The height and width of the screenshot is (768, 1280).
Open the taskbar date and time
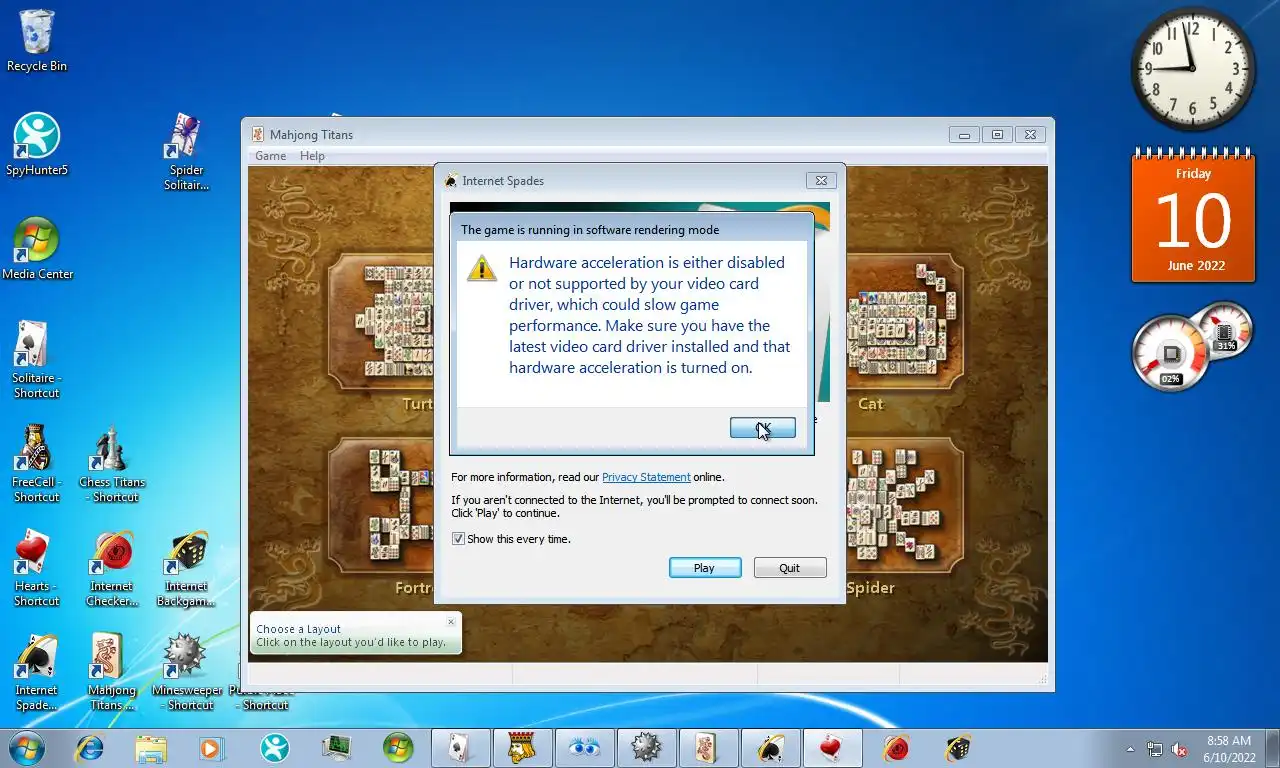(x=1229, y=749)
